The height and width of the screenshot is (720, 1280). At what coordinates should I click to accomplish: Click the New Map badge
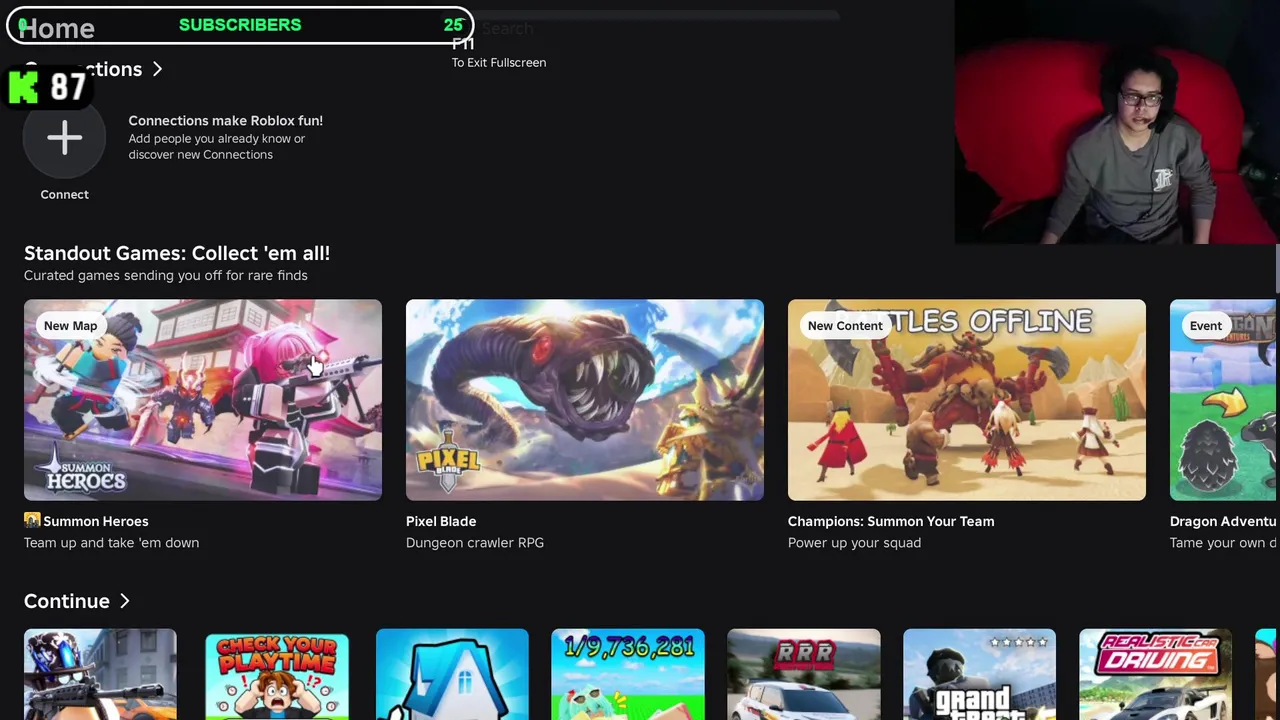tap(70, 325)
